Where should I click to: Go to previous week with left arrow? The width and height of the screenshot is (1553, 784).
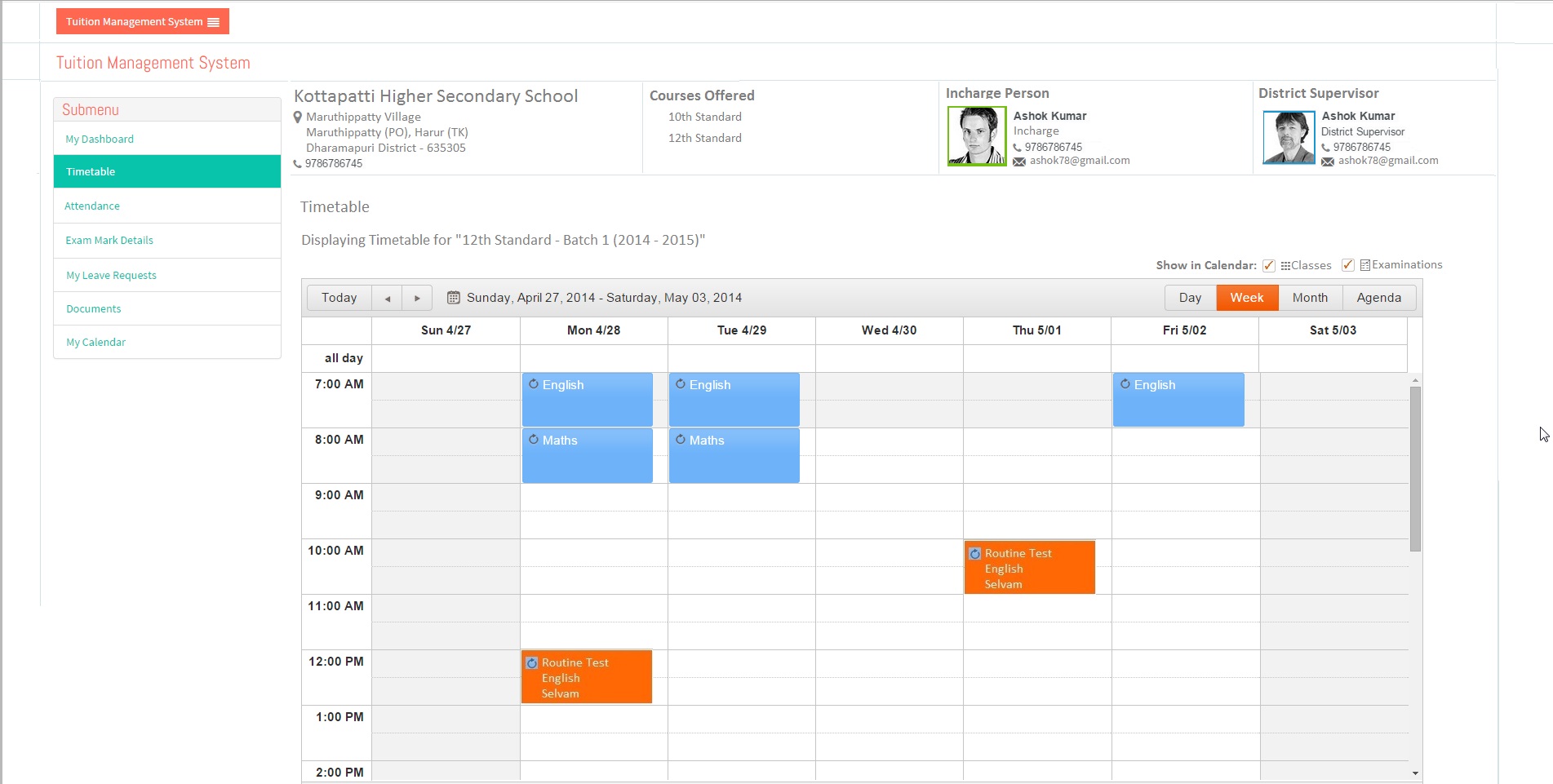[x=387, y=298]
